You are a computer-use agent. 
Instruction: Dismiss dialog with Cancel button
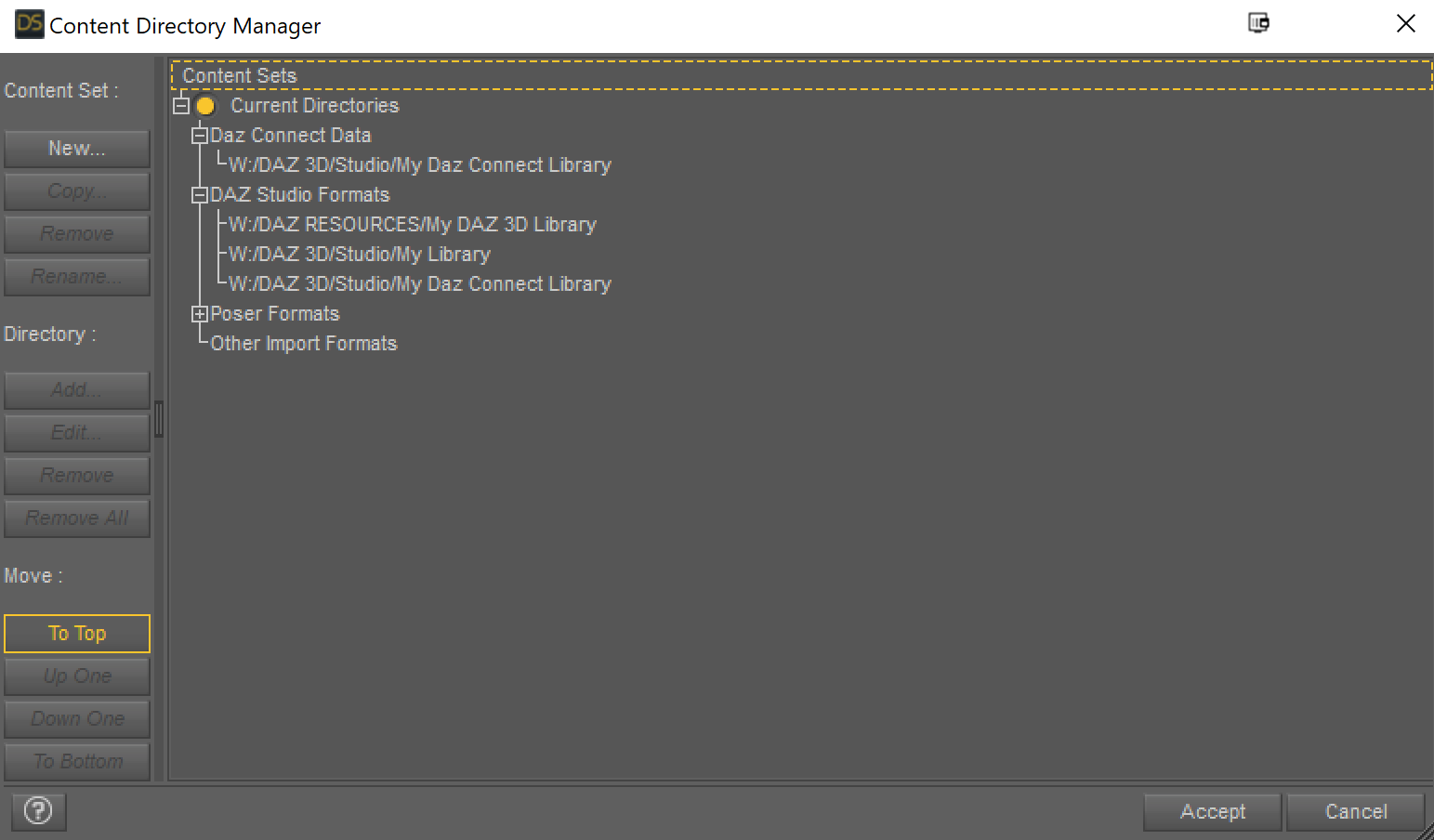tap(1356, 812)
